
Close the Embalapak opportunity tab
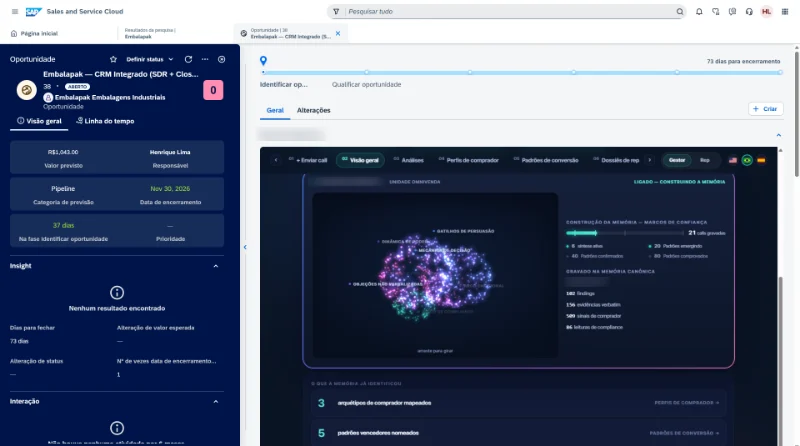pyautogui.click(x=338, y=33)
